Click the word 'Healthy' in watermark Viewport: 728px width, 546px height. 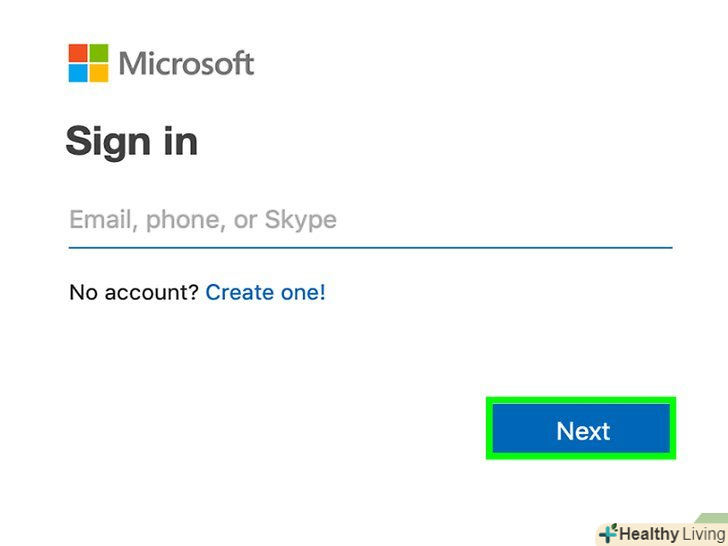click(x=650, y=534)
